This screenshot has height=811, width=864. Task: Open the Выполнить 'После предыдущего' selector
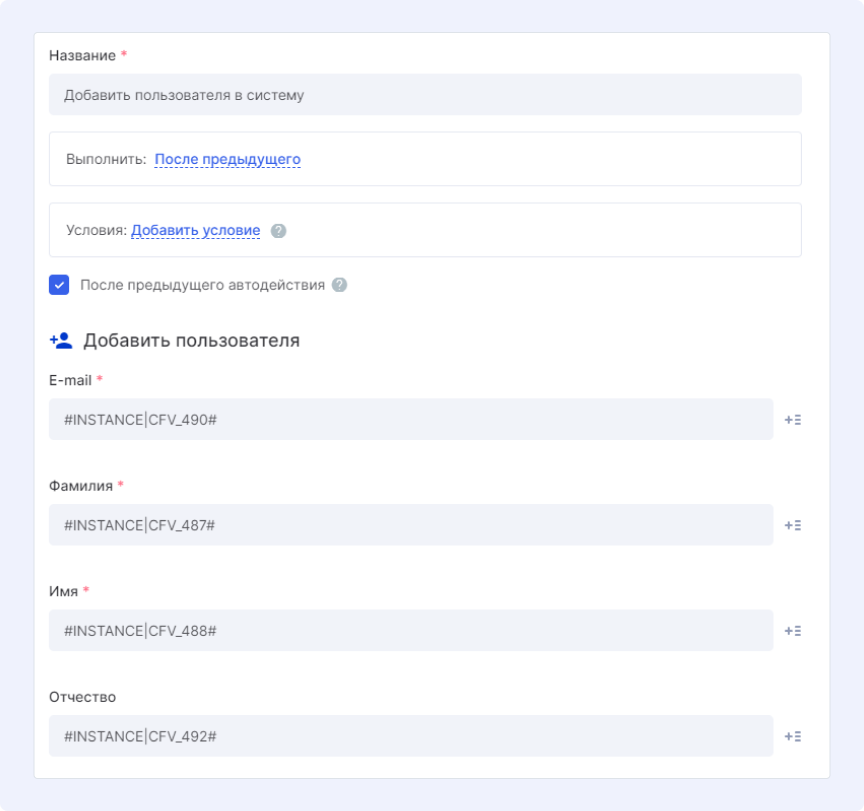[227, 159]
